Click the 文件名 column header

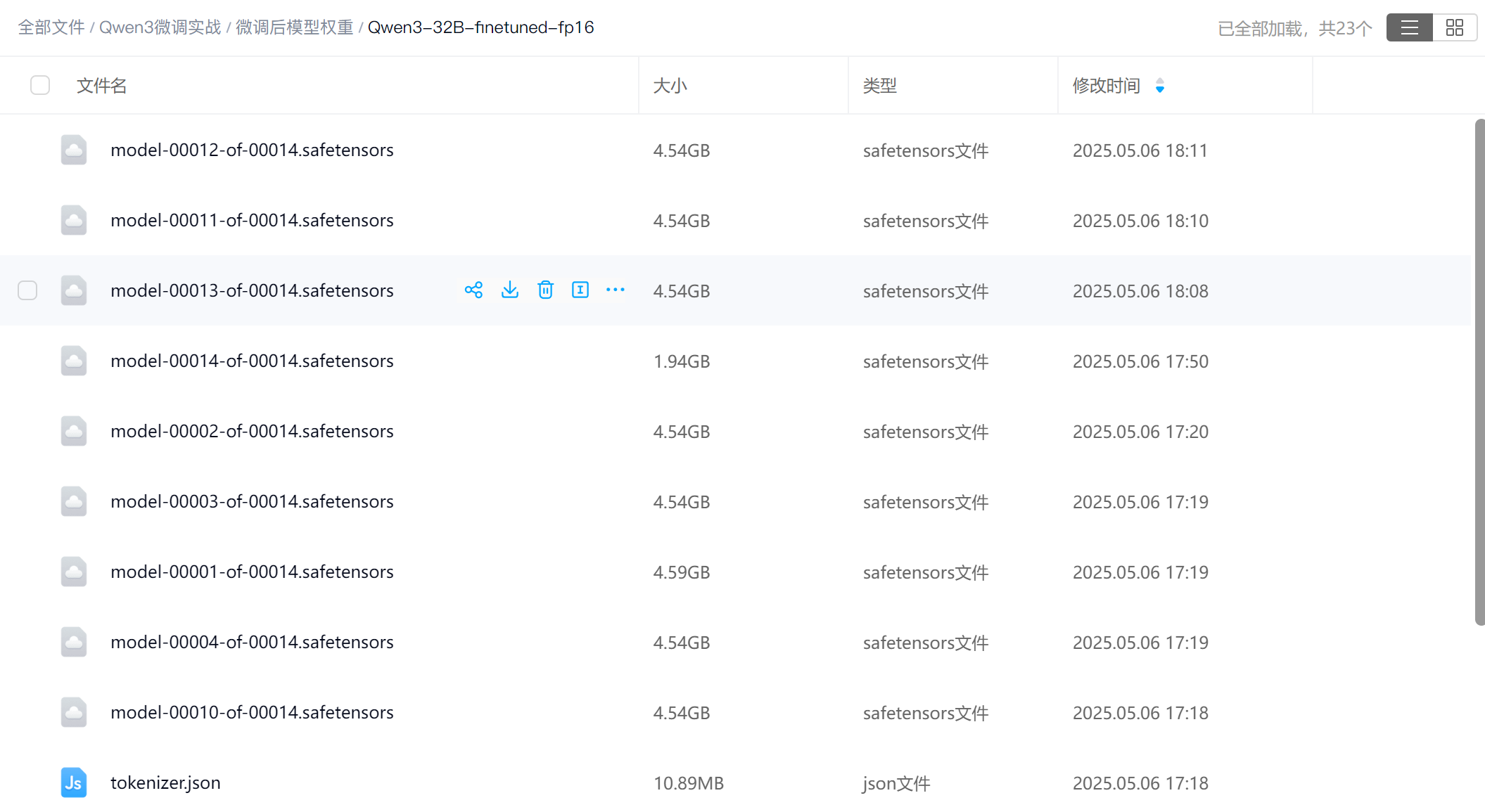102,86
